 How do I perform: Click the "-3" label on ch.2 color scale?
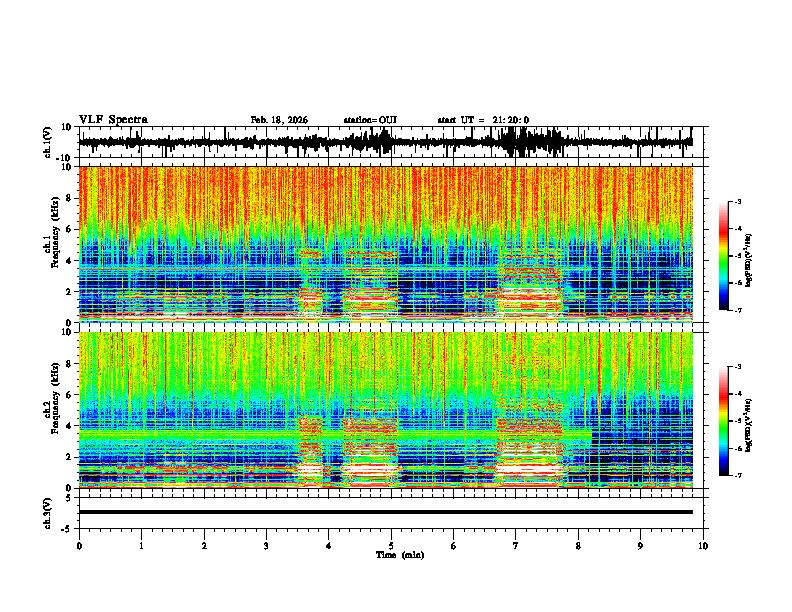click(737, 367)
